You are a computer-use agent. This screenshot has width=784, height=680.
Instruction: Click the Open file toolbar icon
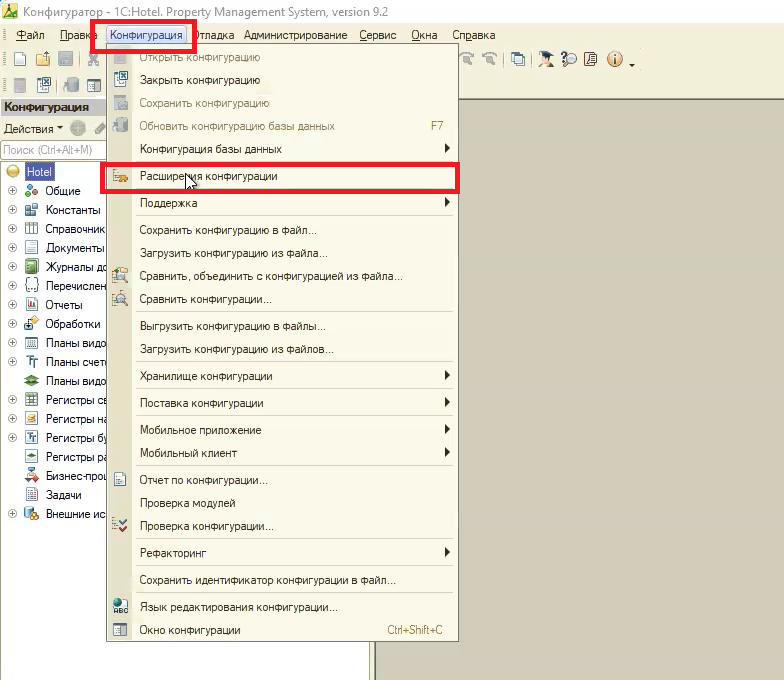pos(42,60)
